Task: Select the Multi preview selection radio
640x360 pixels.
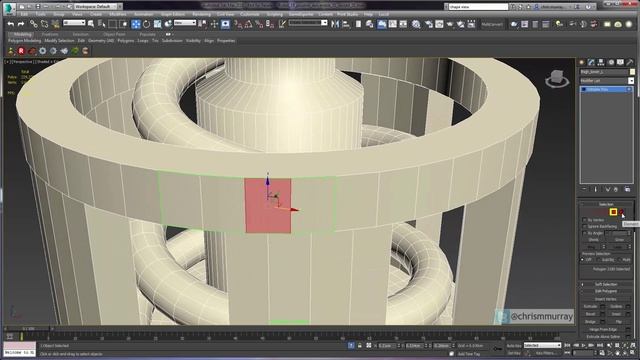Action: pos(620,260)
